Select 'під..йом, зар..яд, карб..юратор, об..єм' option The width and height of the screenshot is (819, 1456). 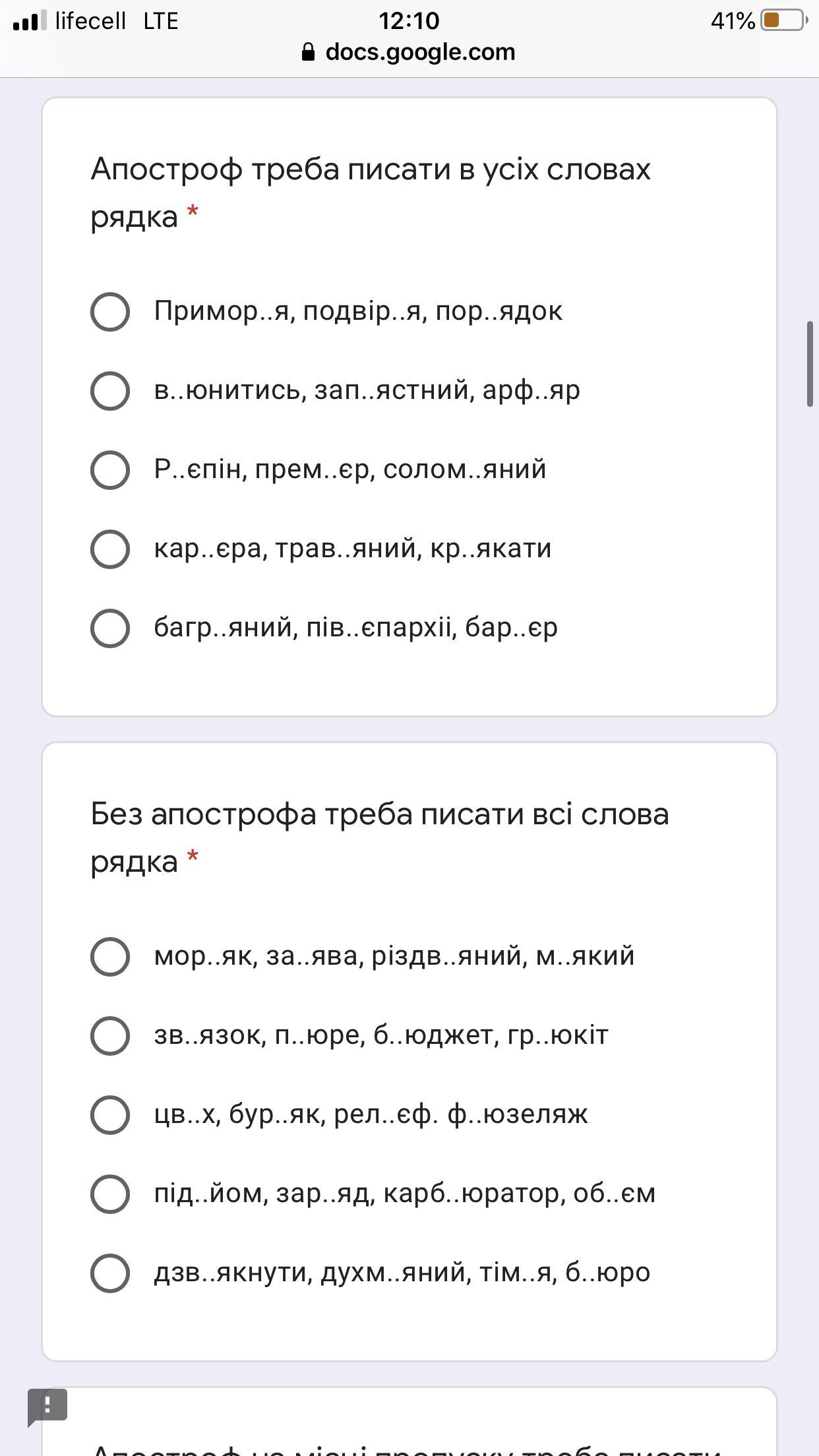(x=109, y=1194)
